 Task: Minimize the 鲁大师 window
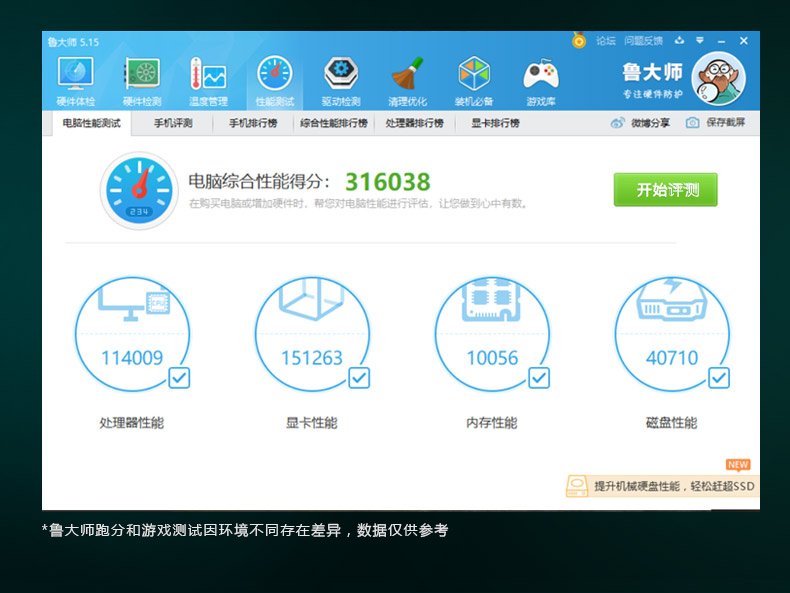(721, 41)
